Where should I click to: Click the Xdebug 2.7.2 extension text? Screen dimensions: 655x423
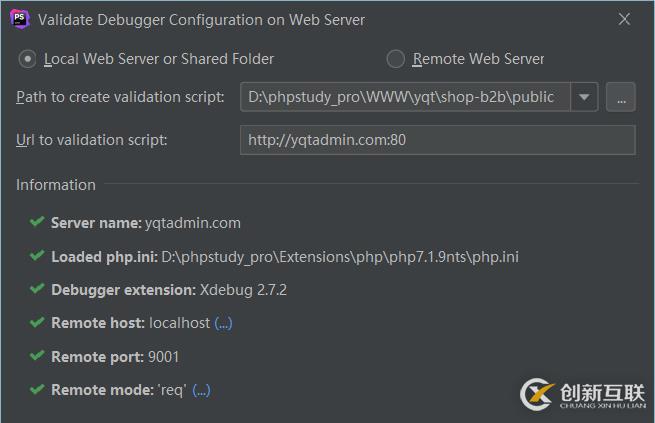(243, 290)
